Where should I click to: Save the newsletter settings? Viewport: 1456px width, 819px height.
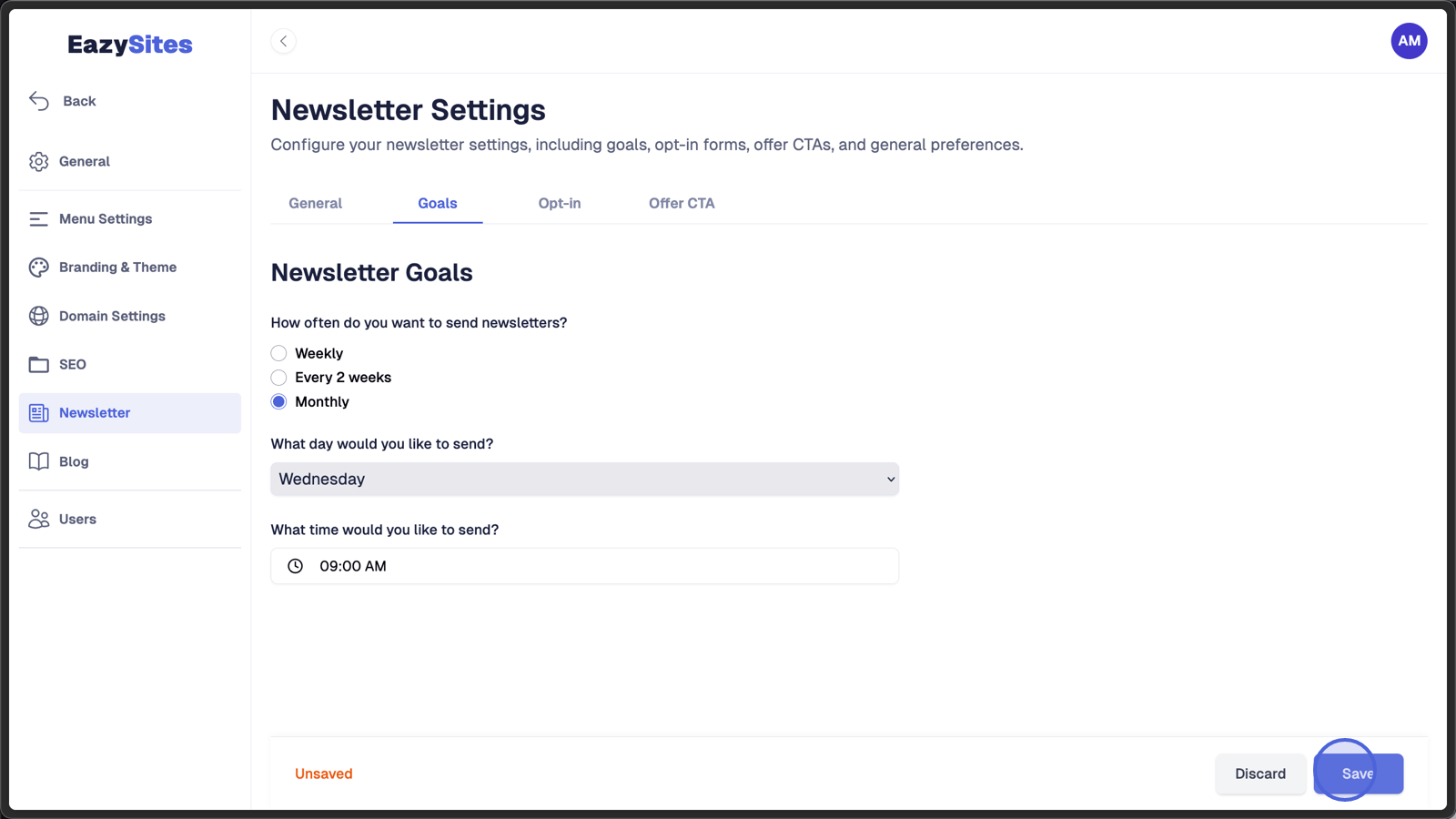[1358, 773]
